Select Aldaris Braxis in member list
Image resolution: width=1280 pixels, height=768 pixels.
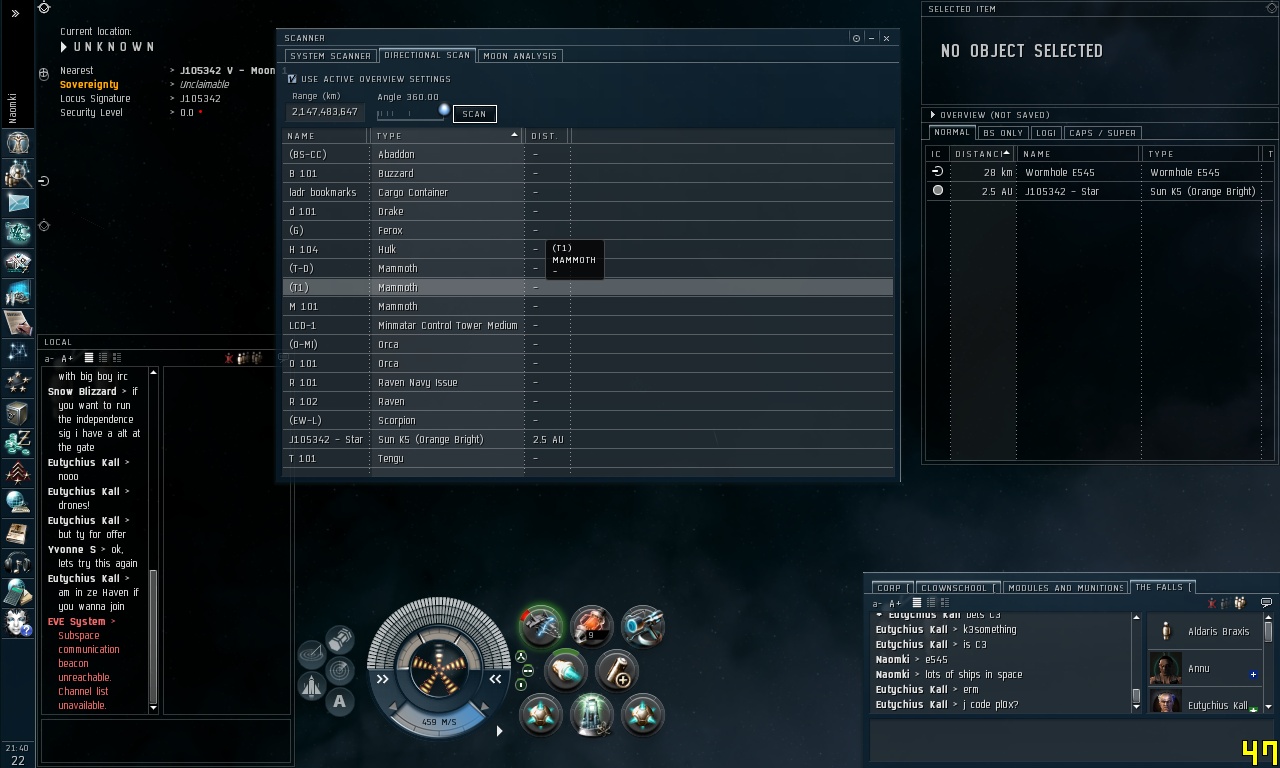(x=1205, y=632)
